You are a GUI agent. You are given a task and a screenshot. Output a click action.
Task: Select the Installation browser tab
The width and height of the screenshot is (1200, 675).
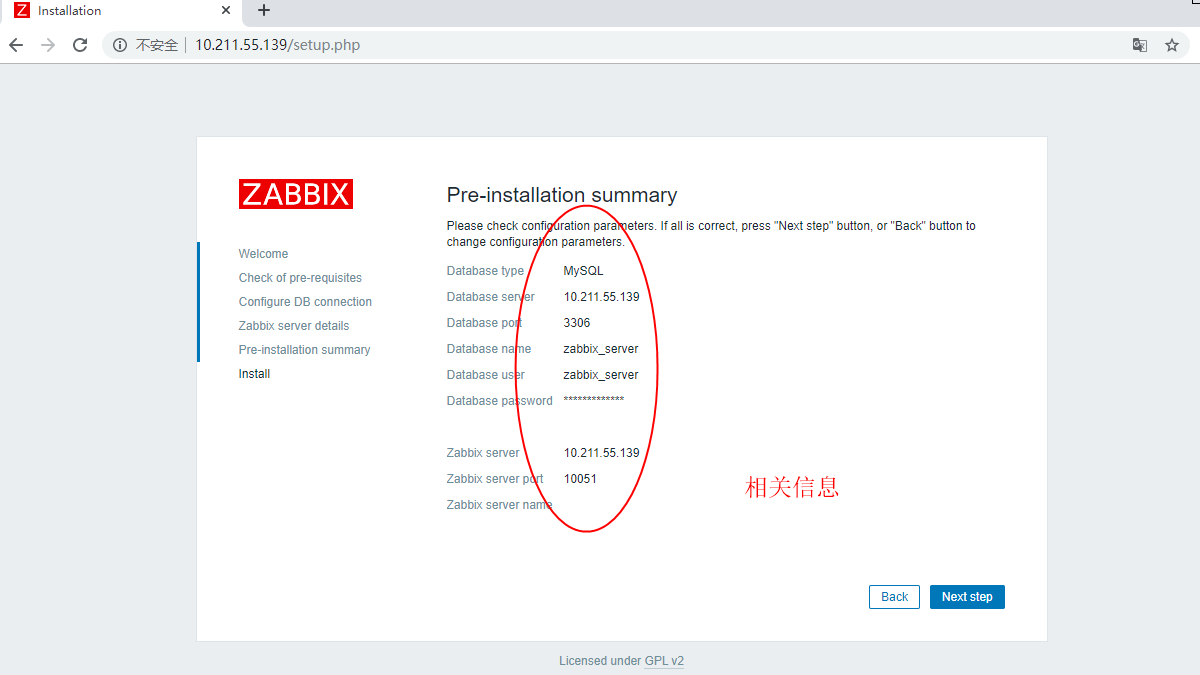[x=110, y=11]
